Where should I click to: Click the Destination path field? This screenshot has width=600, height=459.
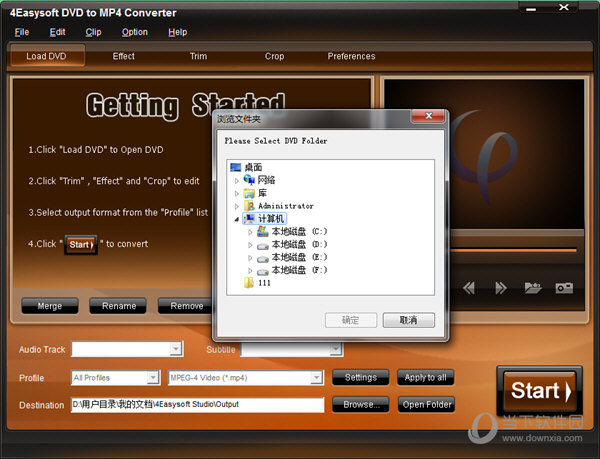[197, 404]
